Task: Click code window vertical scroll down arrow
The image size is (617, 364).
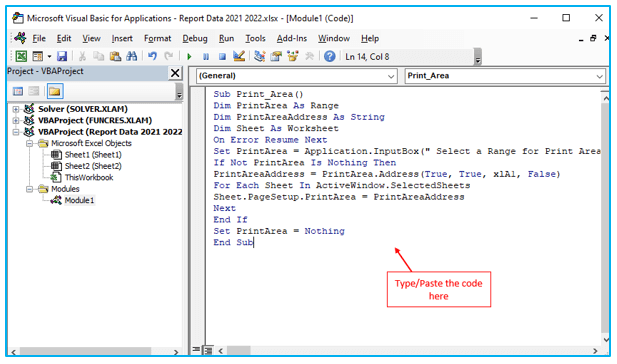Action: [606, 339]
